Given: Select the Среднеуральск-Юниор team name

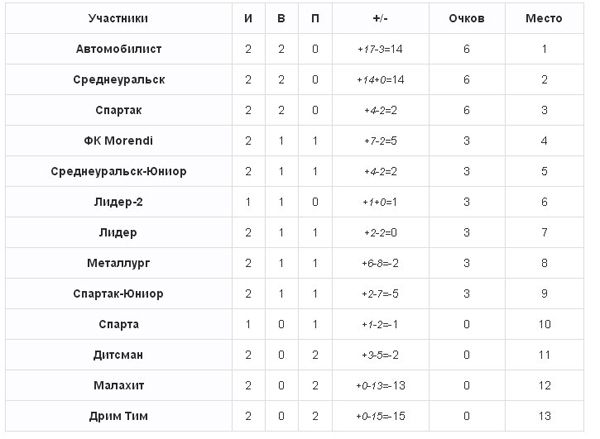Looking at the screenshot, I should (x=119, y=171).
